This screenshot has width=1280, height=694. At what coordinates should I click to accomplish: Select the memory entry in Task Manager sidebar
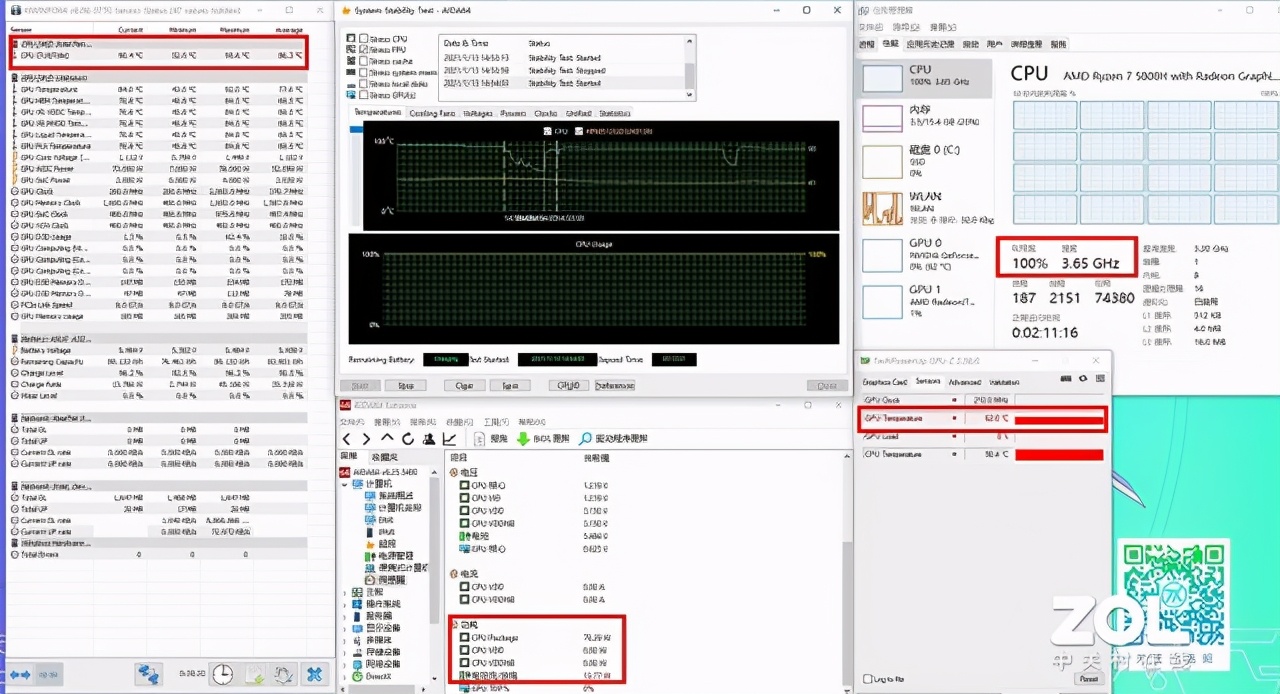click(925, 119)
